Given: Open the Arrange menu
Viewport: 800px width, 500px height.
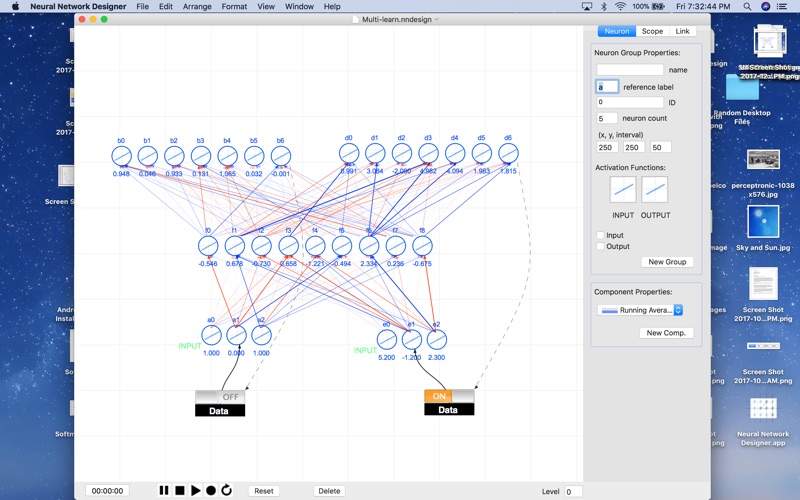Looking at the screenshot, I should [x=197, y=7].
